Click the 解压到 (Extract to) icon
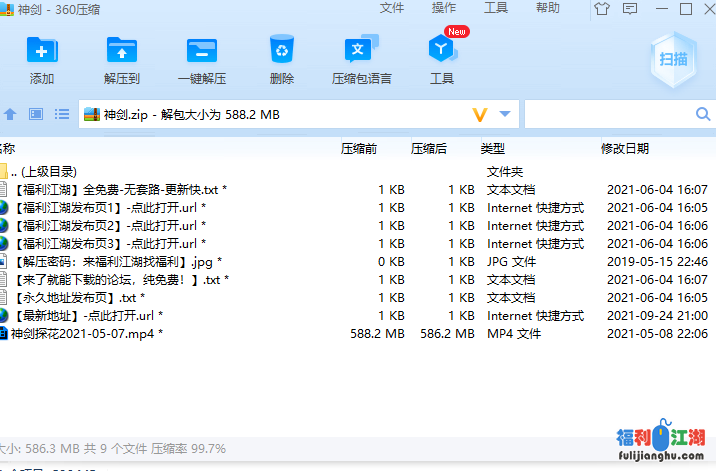This screenshot has width=716, height=471. 122,50
